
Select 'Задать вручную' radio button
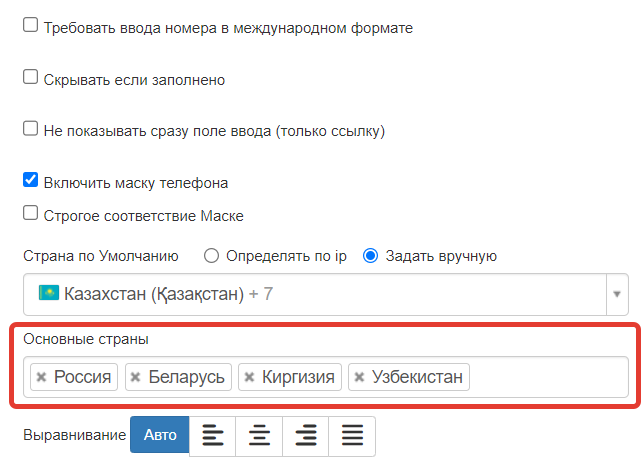370,256
